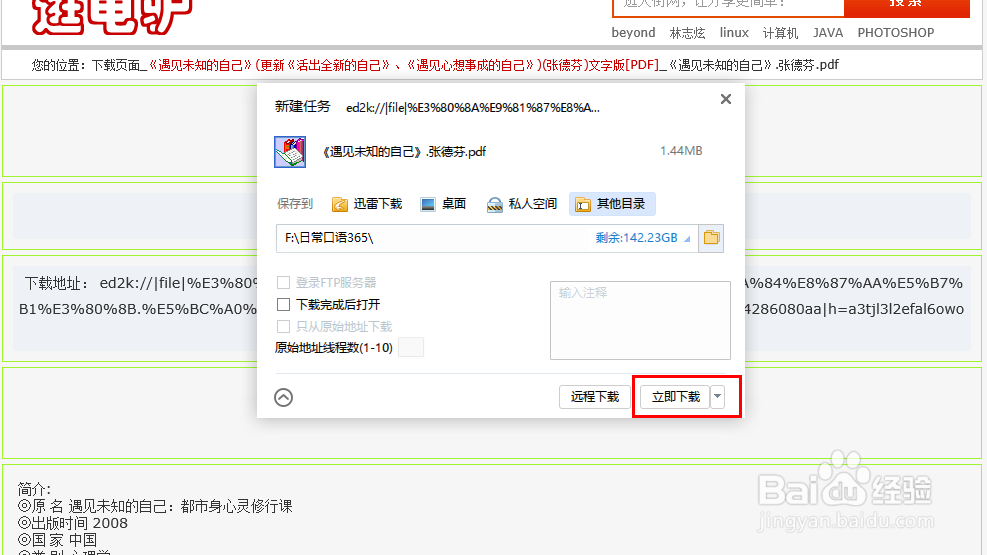Expand the save path history dropdown arrow
The width and height of the screenshot is (987, 555).
tap(687, 238)
